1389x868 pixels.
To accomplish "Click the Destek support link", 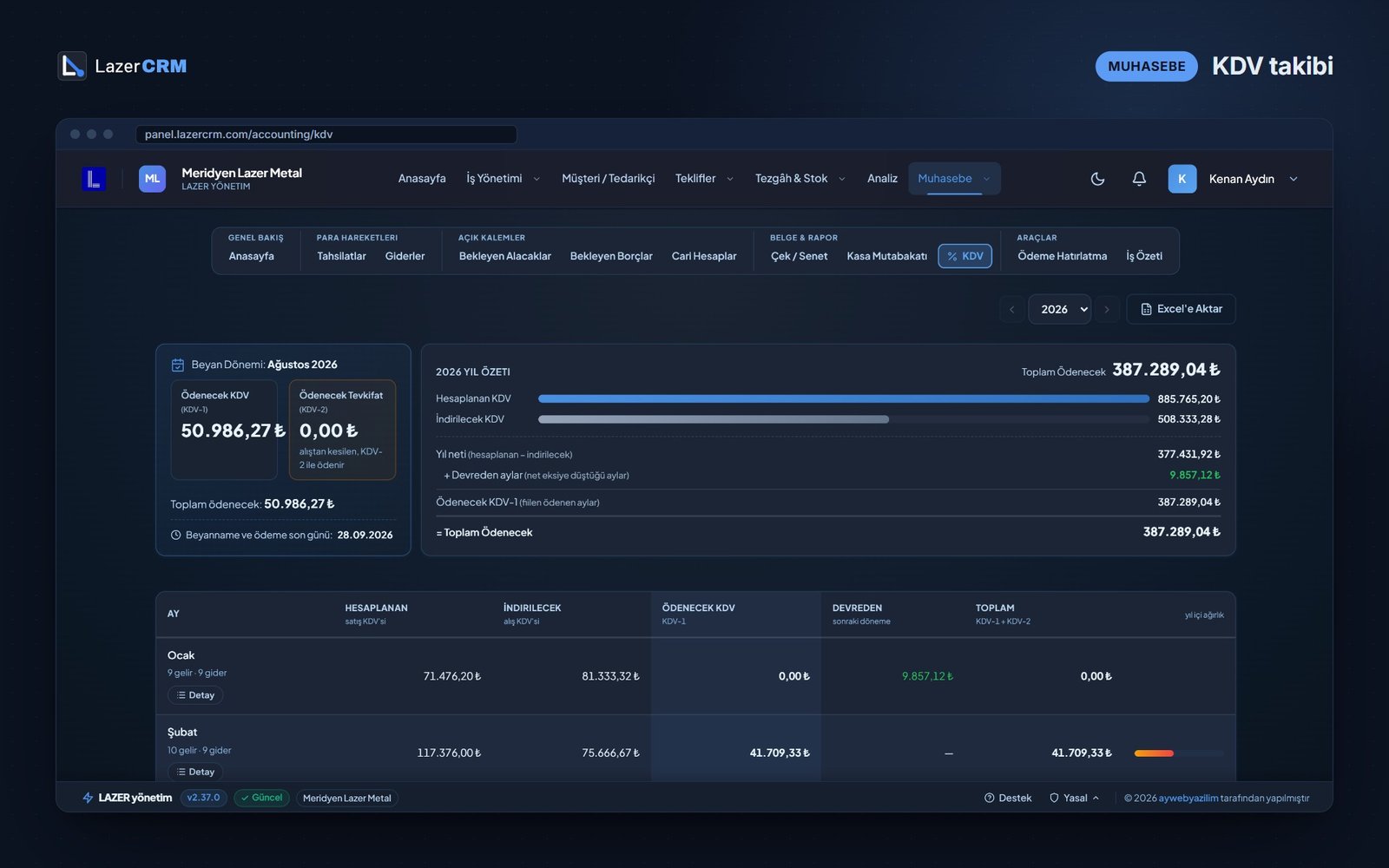I will (x=1008, y=798).
